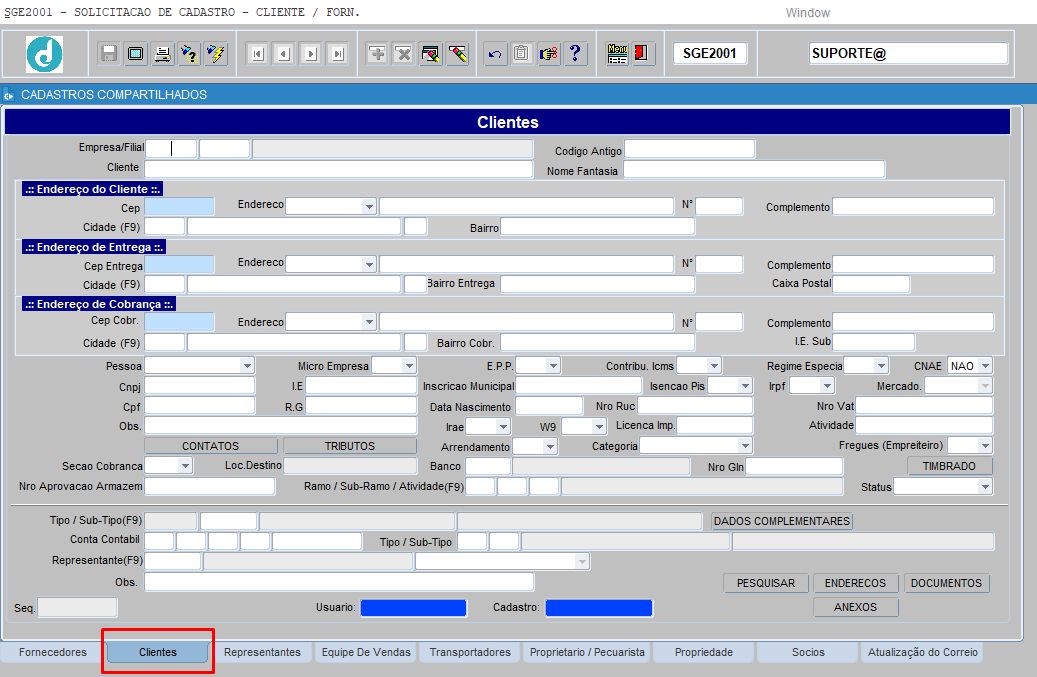This screenshot has height=677, width=1037.
Task: Click the Print toolbar icon
Action: (162, 54)
